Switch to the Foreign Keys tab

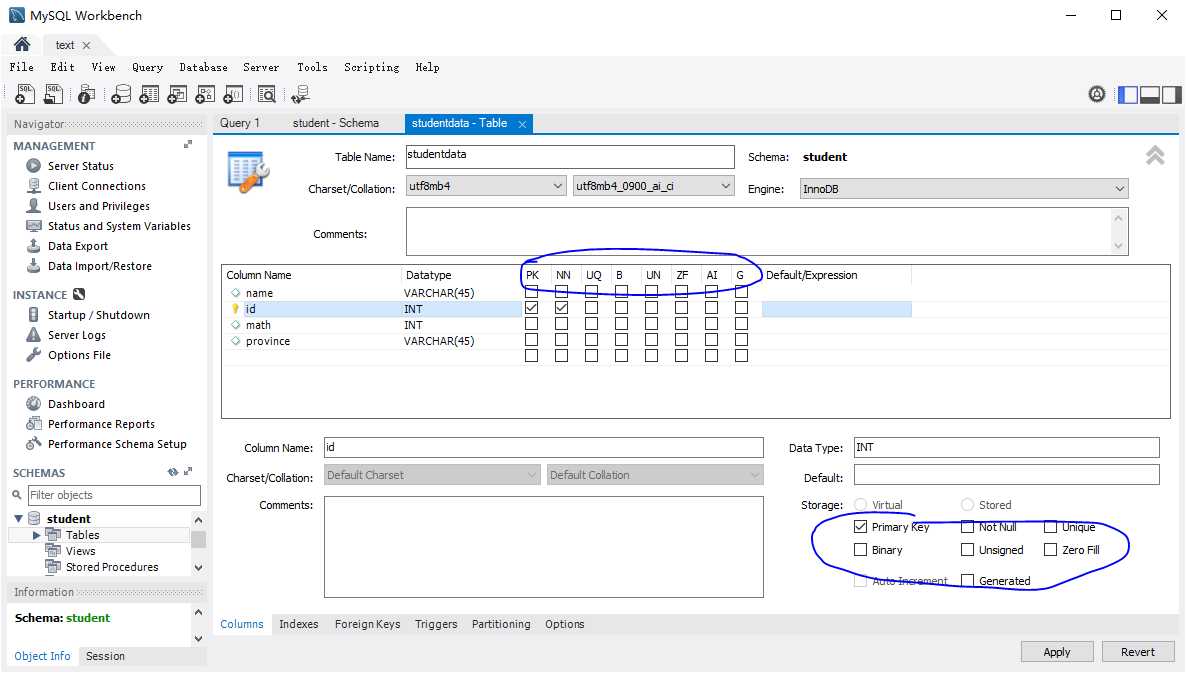click(x=368, y=624)
